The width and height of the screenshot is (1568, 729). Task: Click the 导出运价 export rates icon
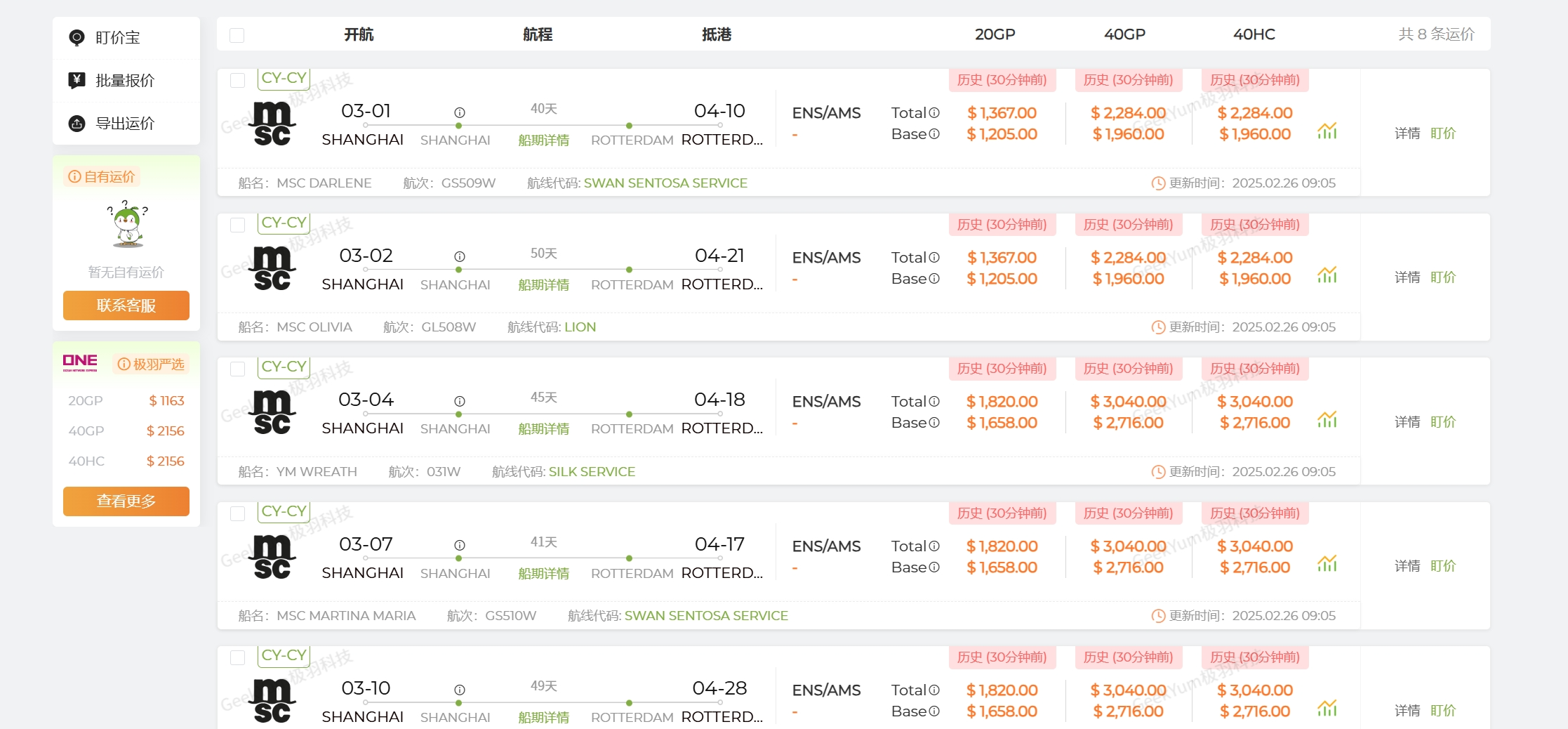coord(77,124)
